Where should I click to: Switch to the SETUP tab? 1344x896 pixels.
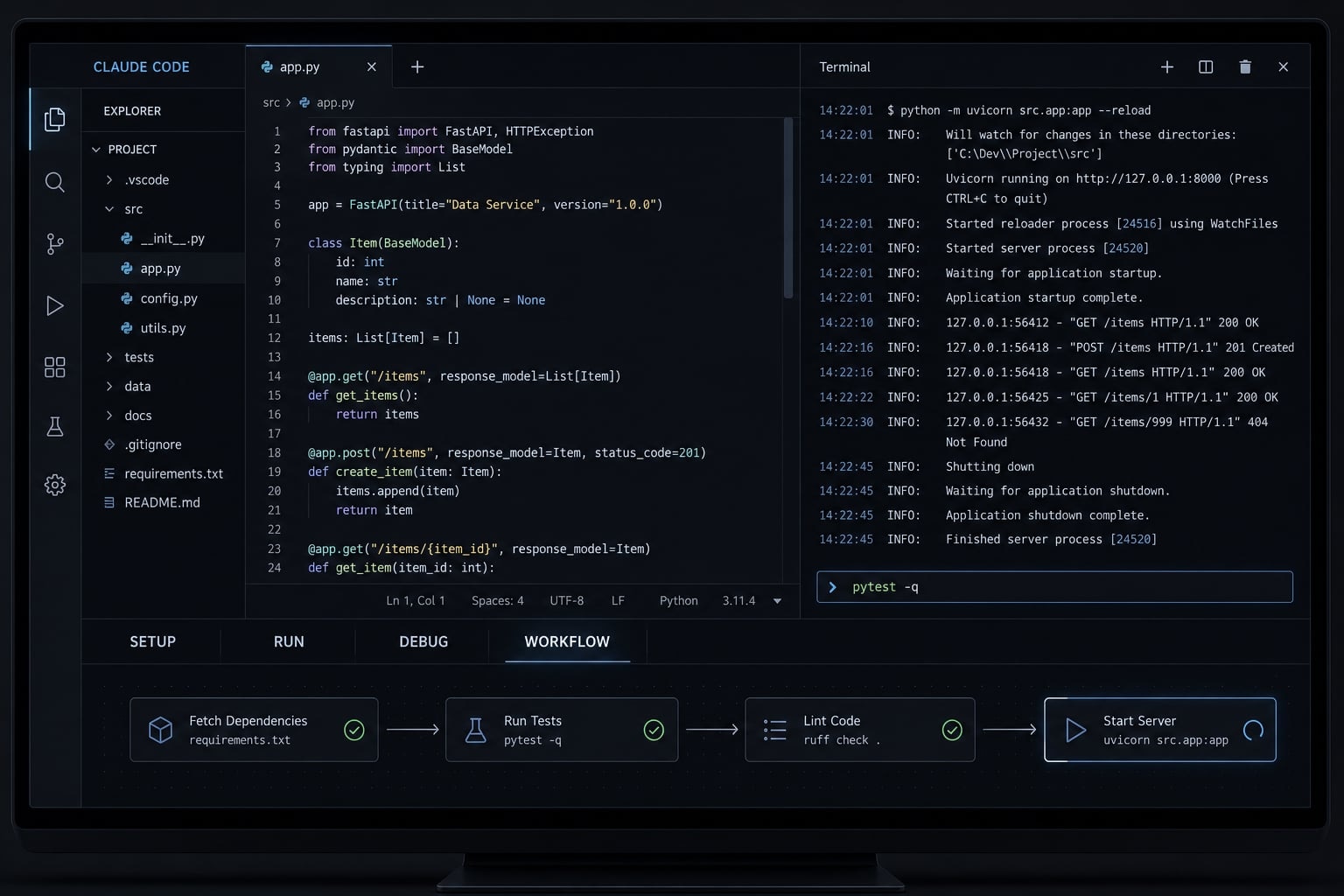(x=153, y=641)
